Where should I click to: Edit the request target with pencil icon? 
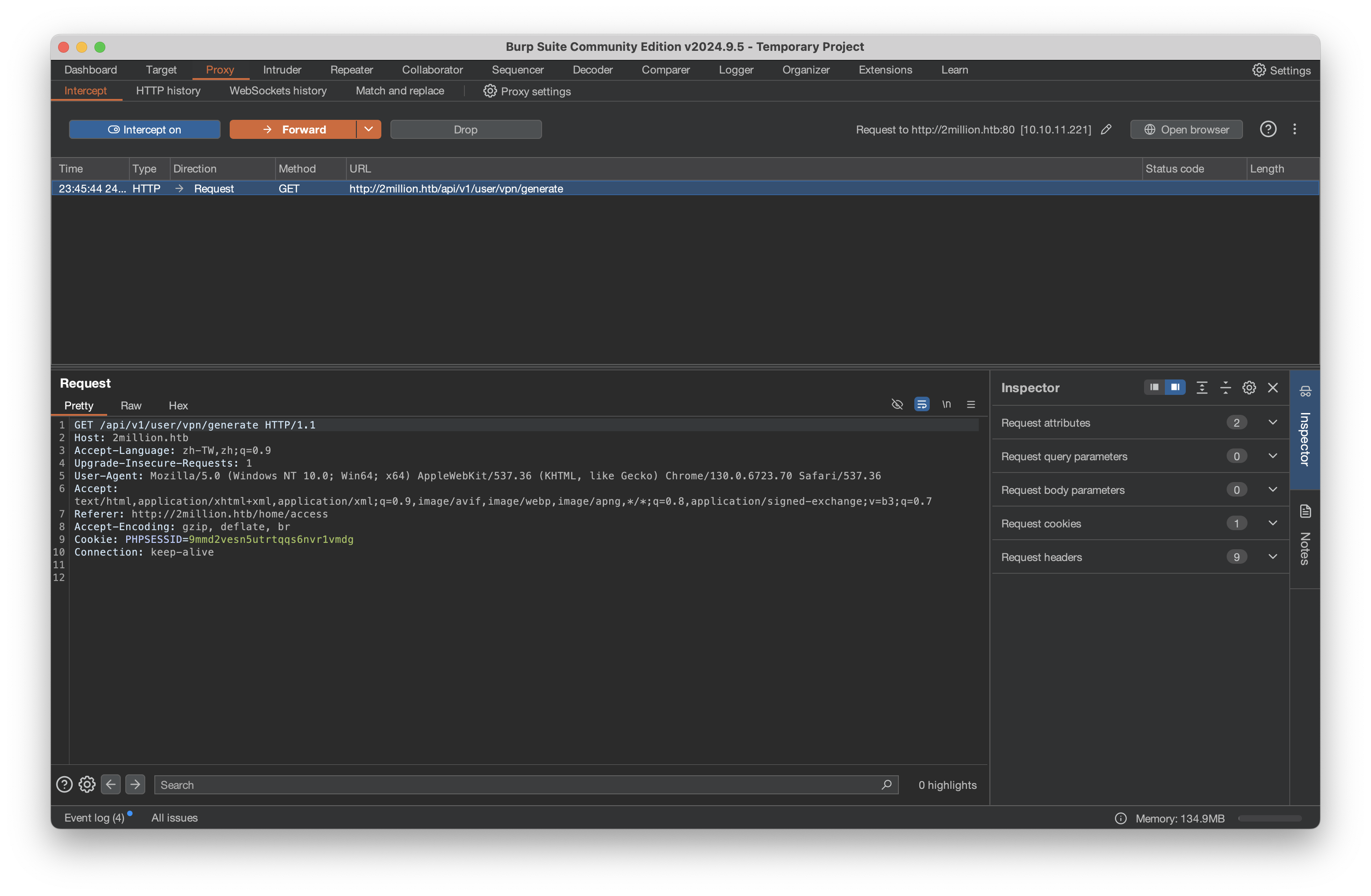(1106, 129)
